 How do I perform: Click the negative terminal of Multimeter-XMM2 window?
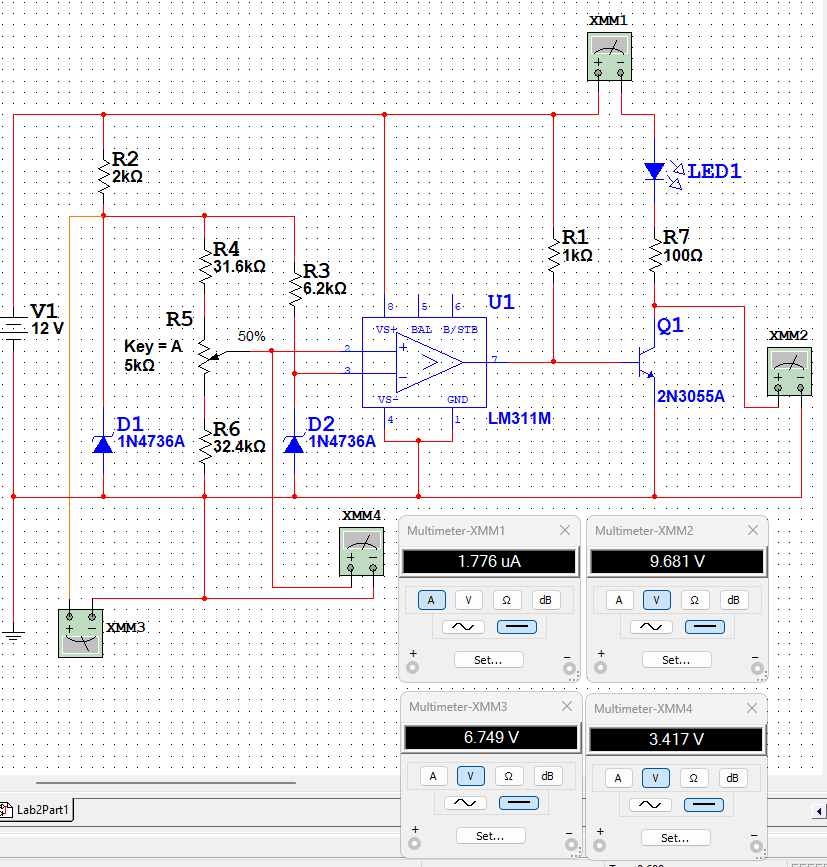tap(757, 668)
